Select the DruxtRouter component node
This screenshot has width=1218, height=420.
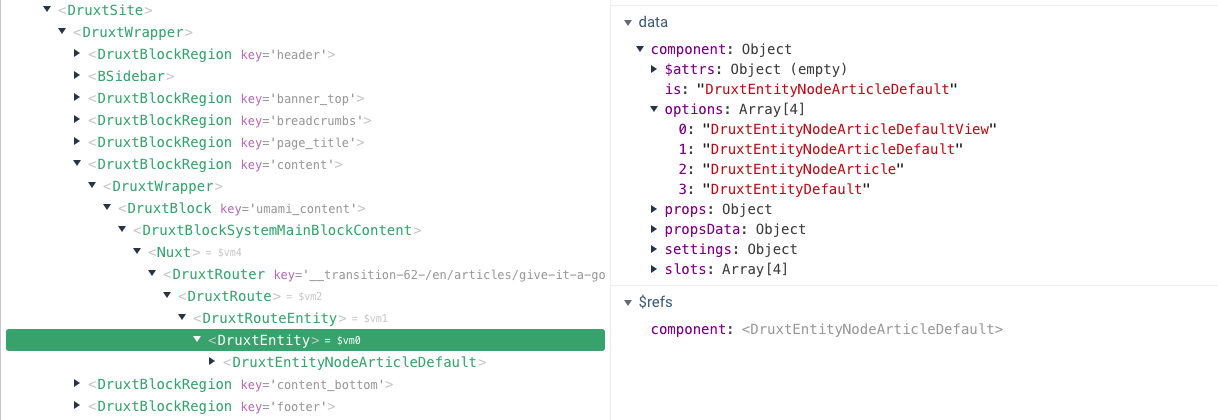(x=219, y=274)
